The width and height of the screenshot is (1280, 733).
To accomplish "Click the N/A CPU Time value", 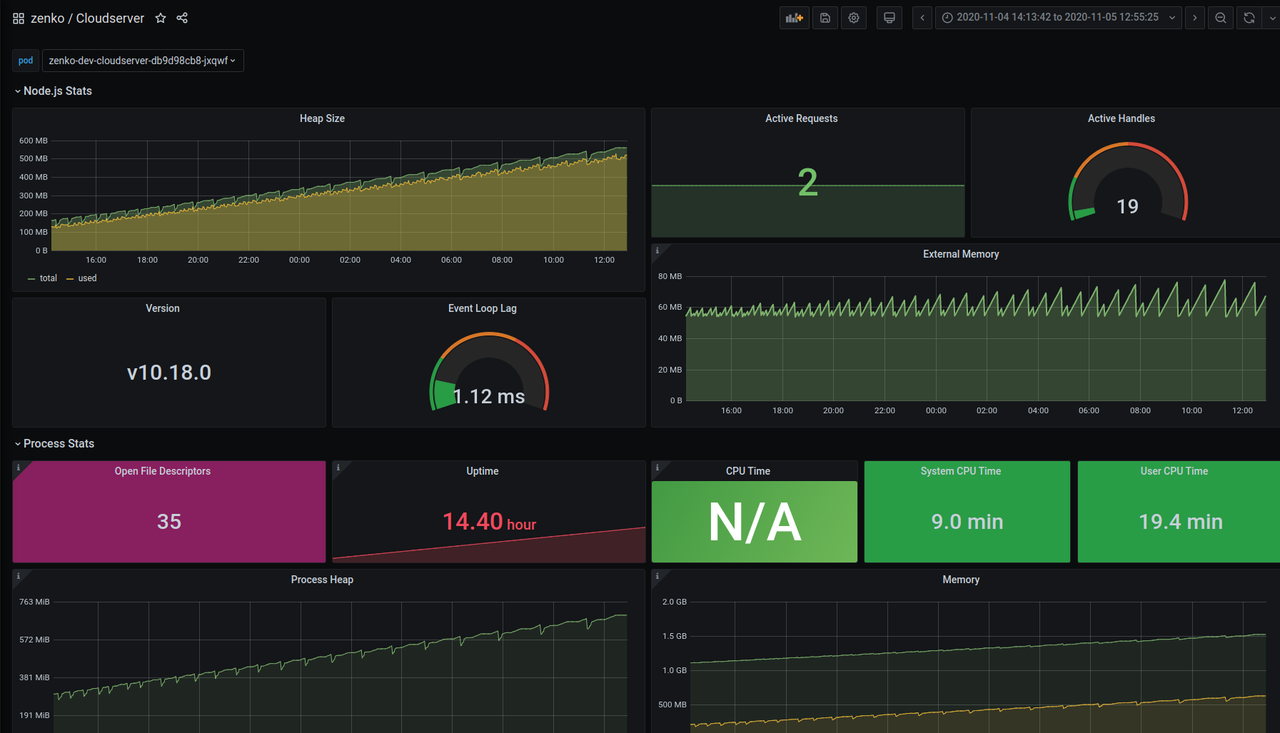I will (755, 522).
